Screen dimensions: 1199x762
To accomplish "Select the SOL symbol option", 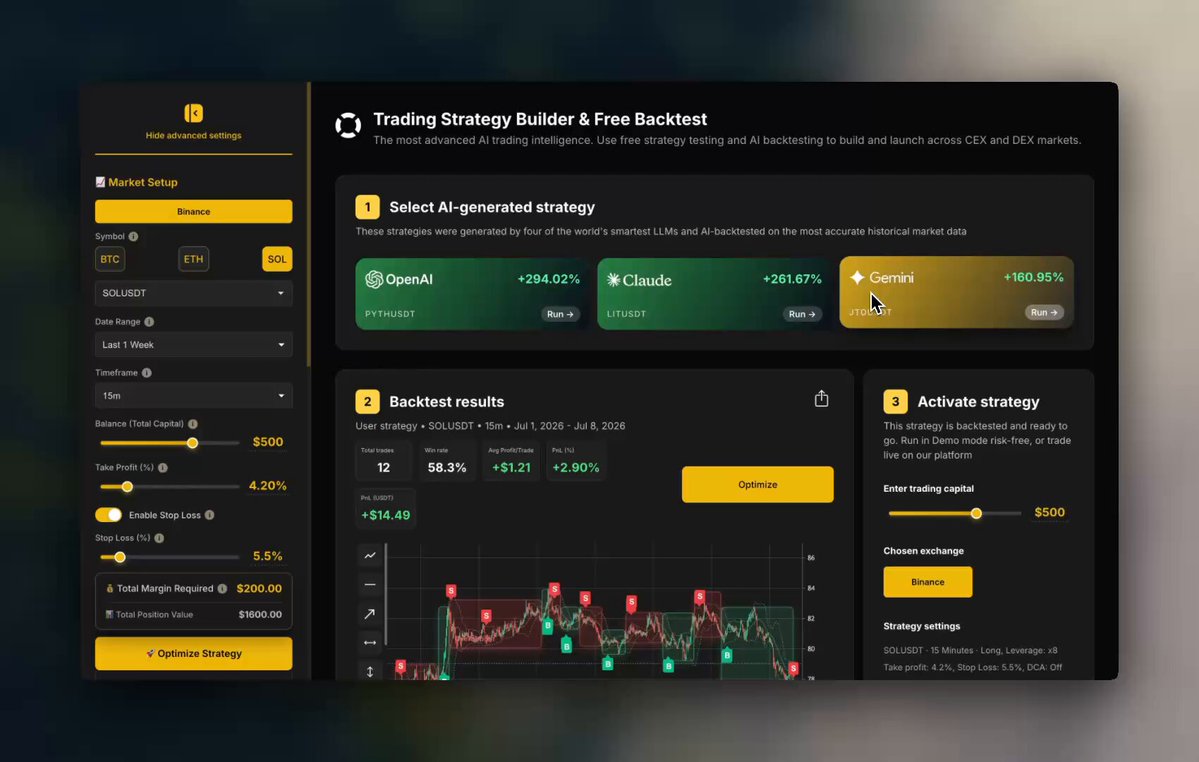I will (277, 259).
